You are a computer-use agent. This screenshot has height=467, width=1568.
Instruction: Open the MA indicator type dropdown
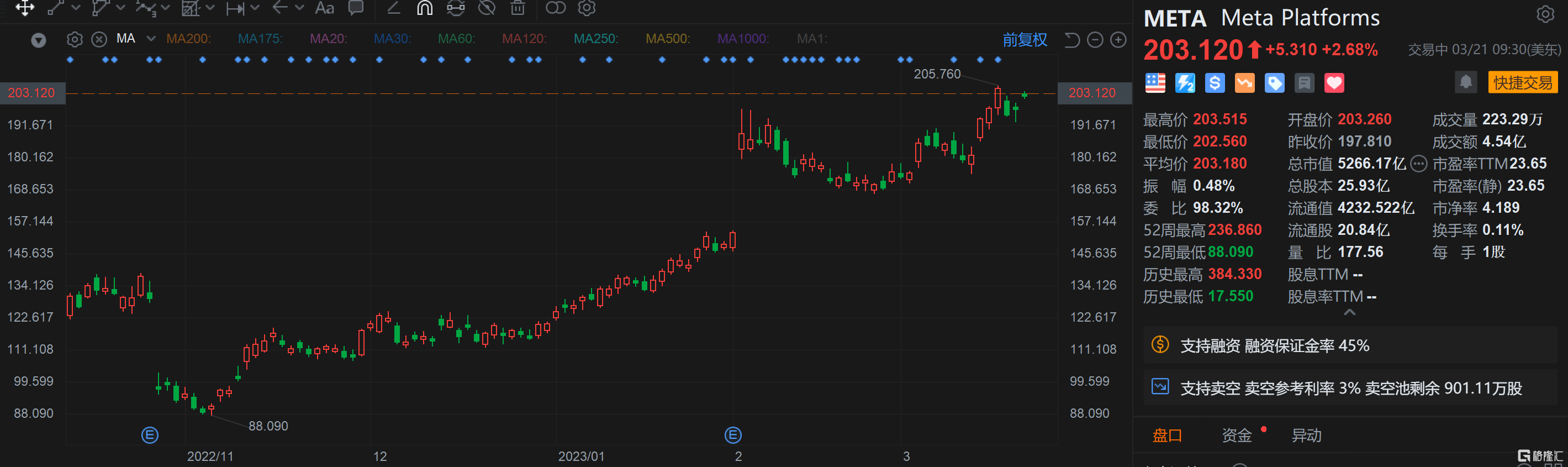click(151, 39)
